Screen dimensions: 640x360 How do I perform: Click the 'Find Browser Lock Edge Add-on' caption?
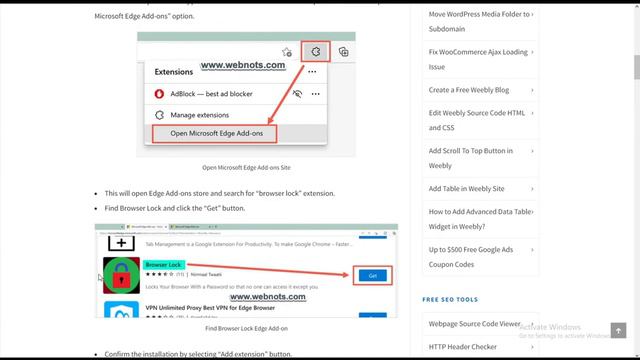tap(246, 328)
